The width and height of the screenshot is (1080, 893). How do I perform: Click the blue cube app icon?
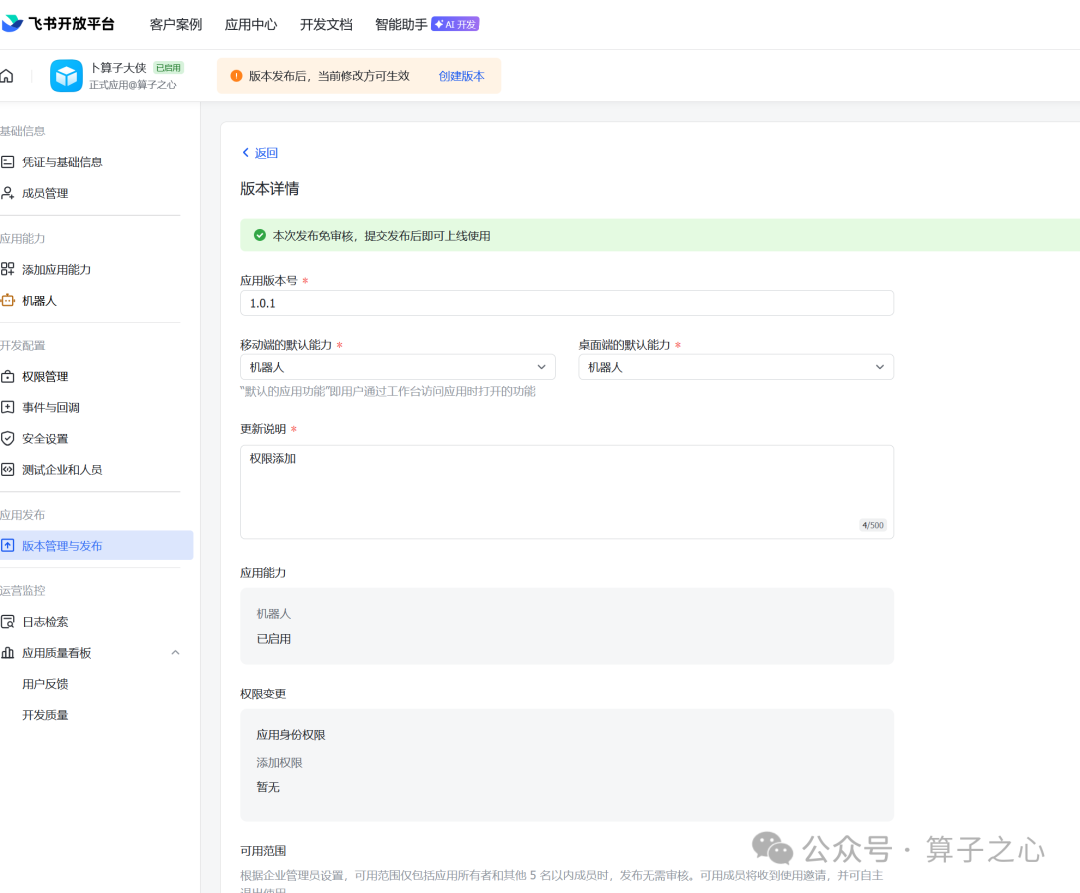pos(66,76)
